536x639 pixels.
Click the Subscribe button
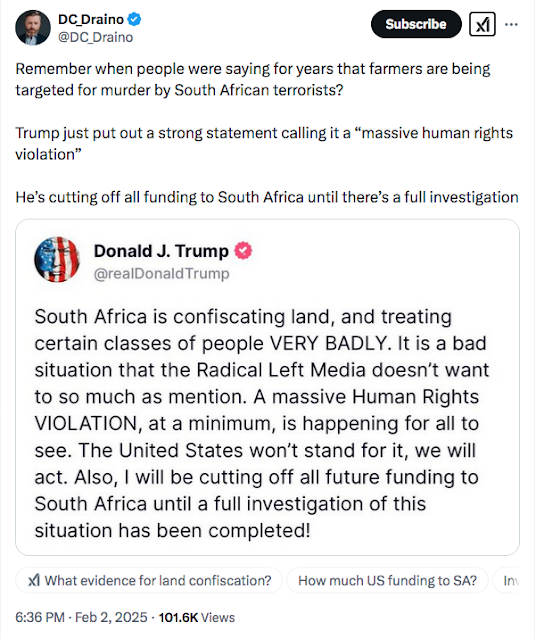tap(416, 24)
